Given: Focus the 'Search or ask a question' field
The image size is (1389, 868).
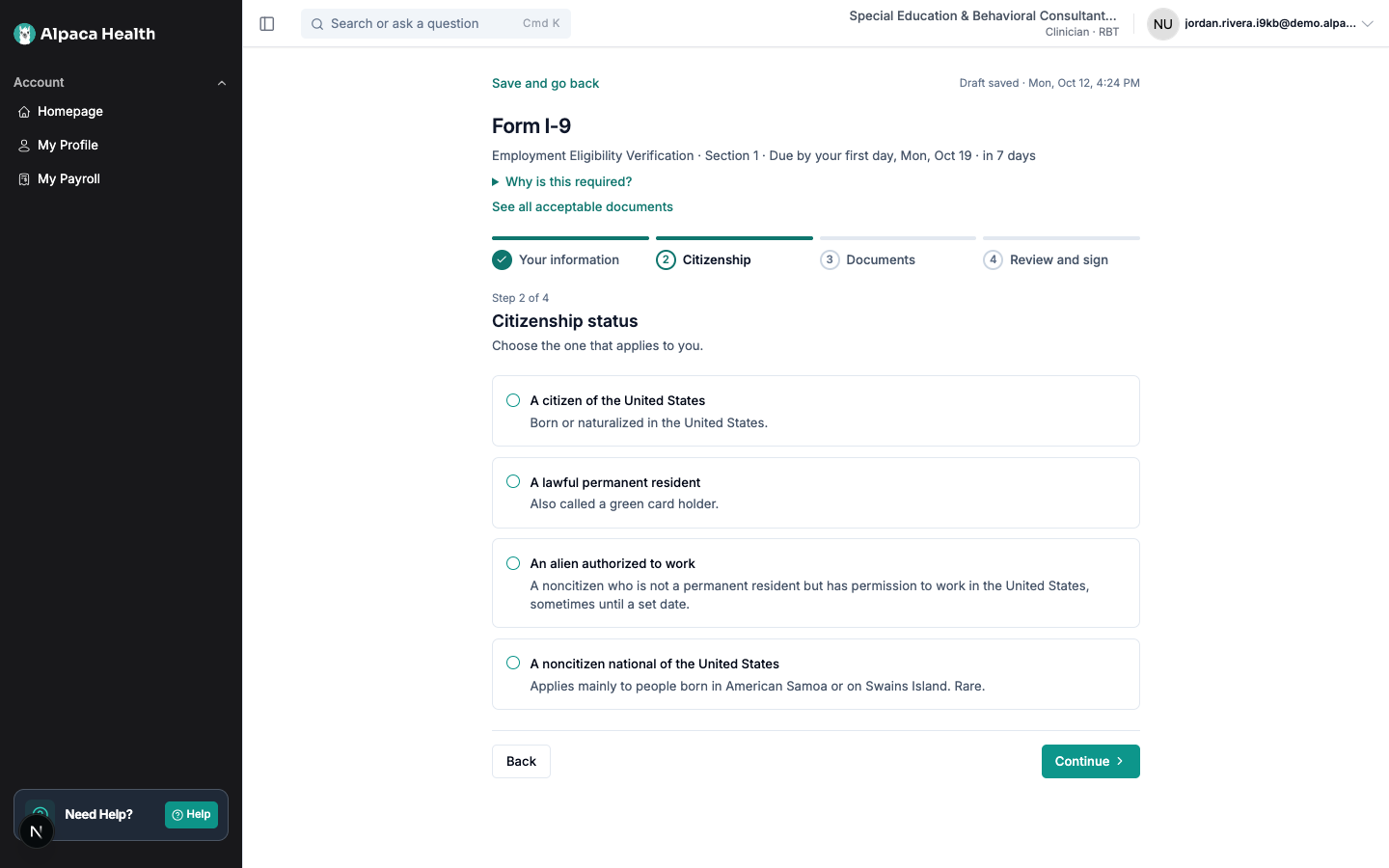Looking at the screenshot, I should click(x=436, y=24).
